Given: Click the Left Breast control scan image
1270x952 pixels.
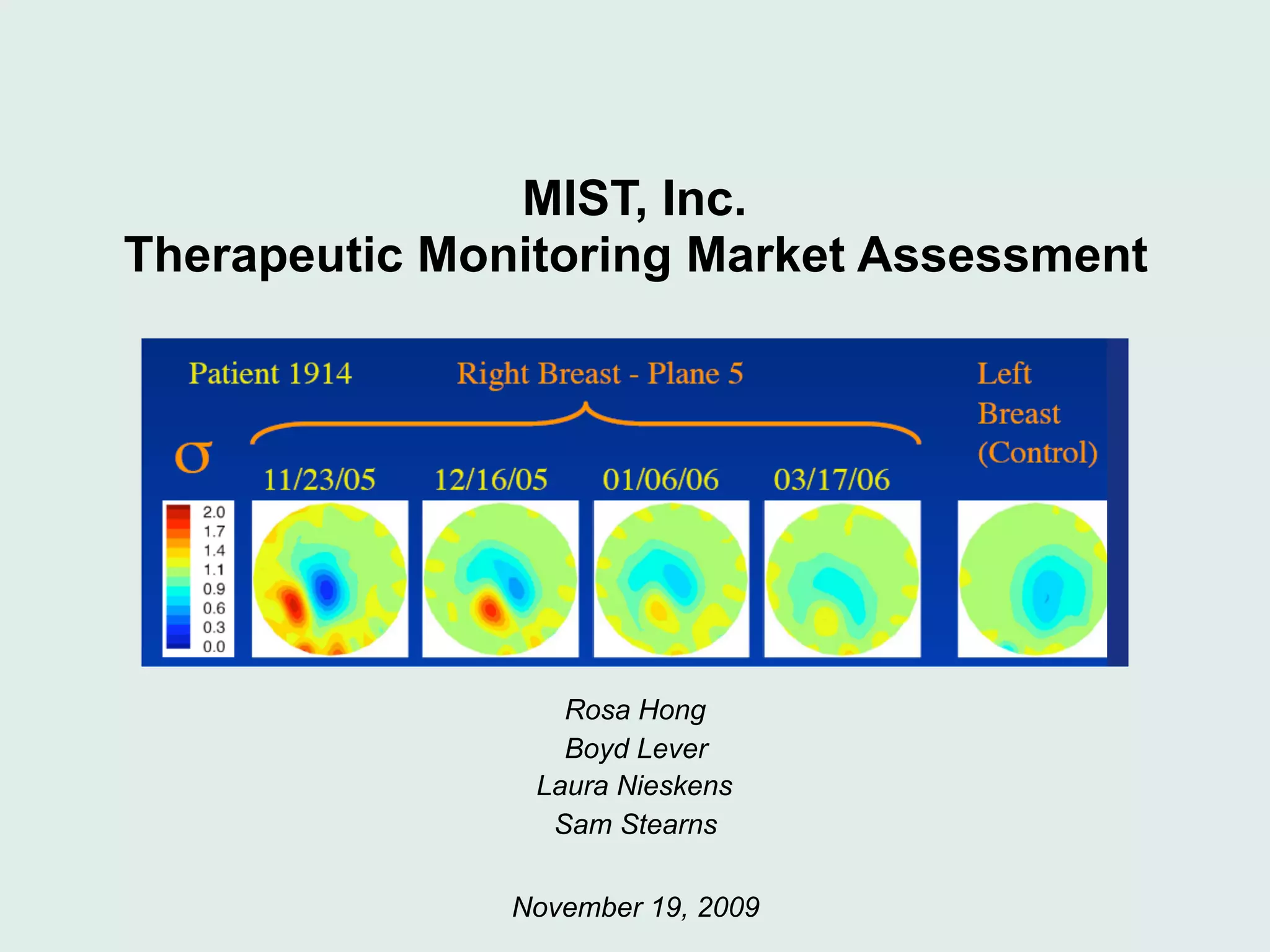Looking at the screenshot, I should click(x=1032, y=578).
